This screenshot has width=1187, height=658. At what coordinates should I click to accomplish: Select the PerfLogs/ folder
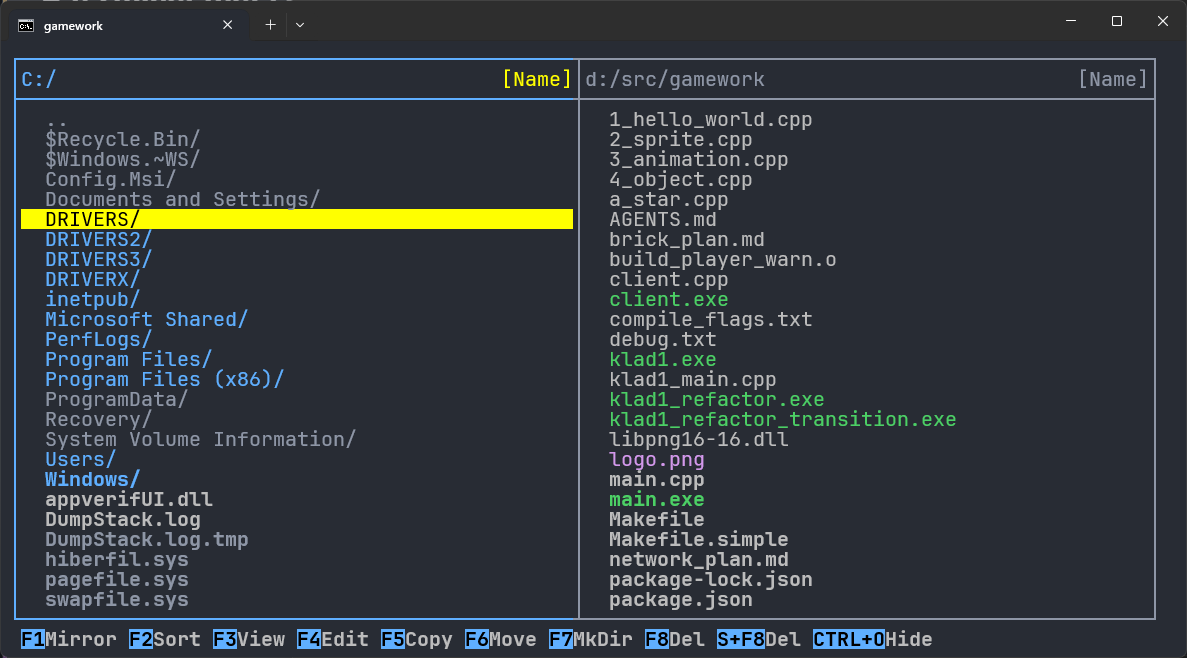[x=98, y=339]
